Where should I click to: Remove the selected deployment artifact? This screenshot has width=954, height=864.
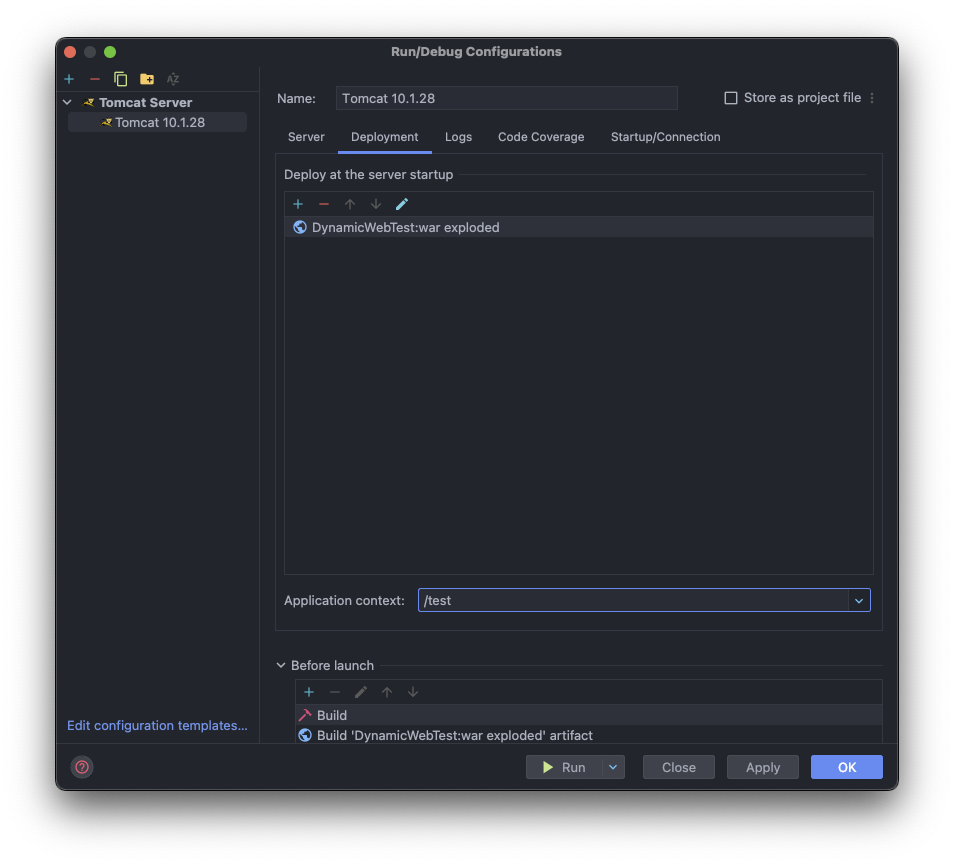324,204
